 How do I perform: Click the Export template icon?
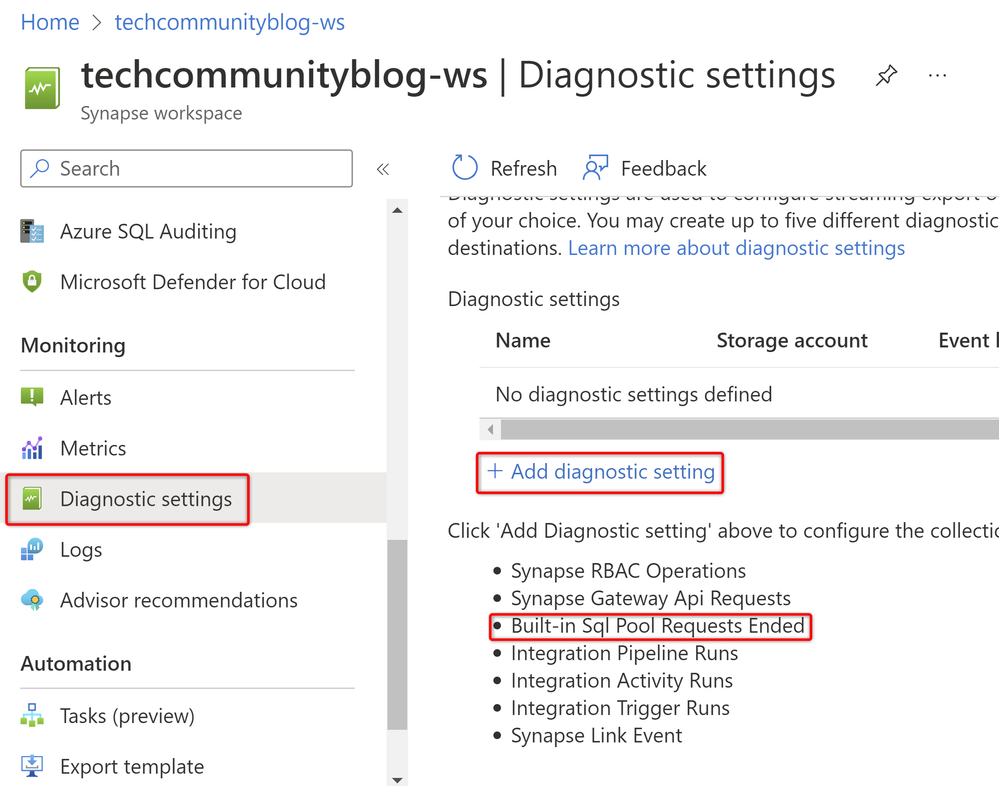[x=32, y=766]
